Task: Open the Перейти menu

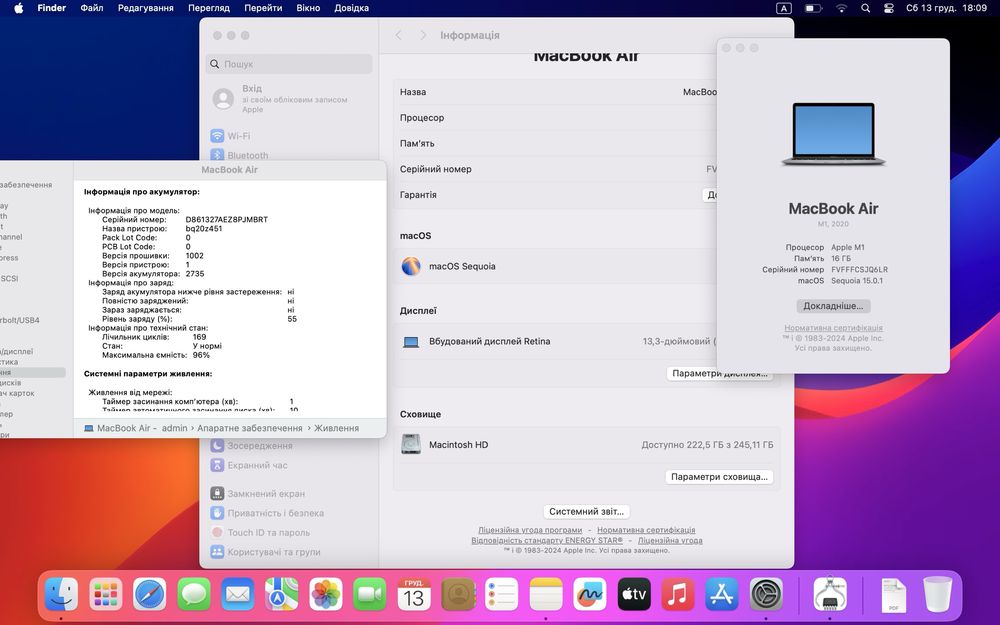Action: pos(263,8)
